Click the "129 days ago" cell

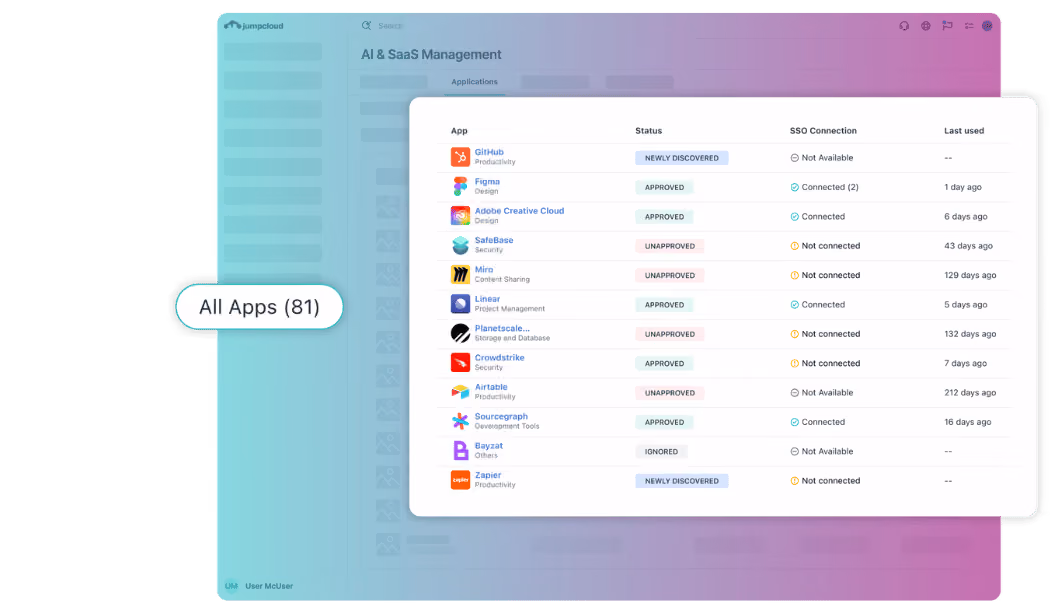pos(970,275)
